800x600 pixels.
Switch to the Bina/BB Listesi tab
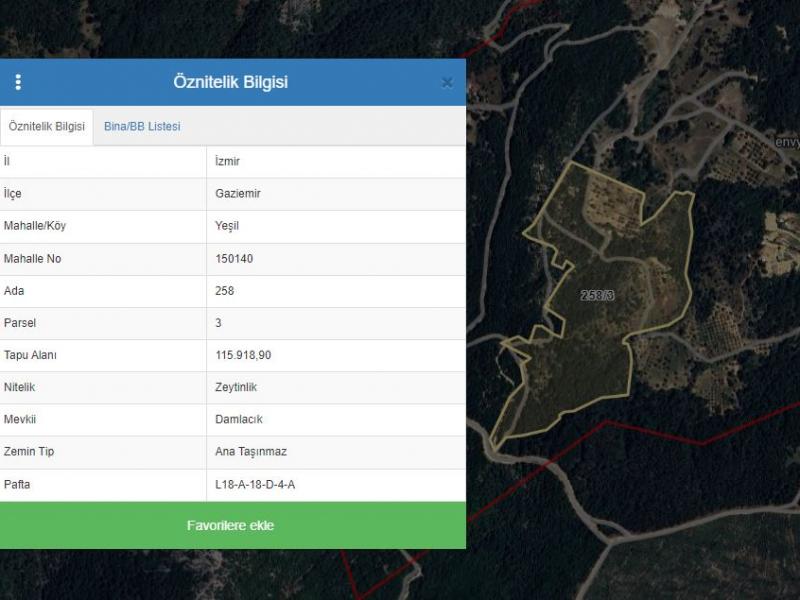click(142, 127)
